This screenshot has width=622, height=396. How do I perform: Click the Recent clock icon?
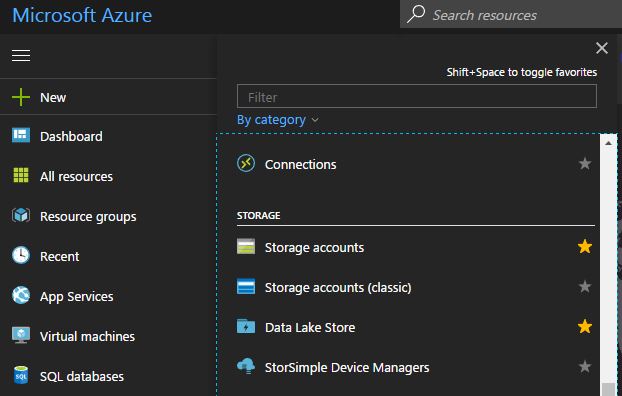coord(21,255)
